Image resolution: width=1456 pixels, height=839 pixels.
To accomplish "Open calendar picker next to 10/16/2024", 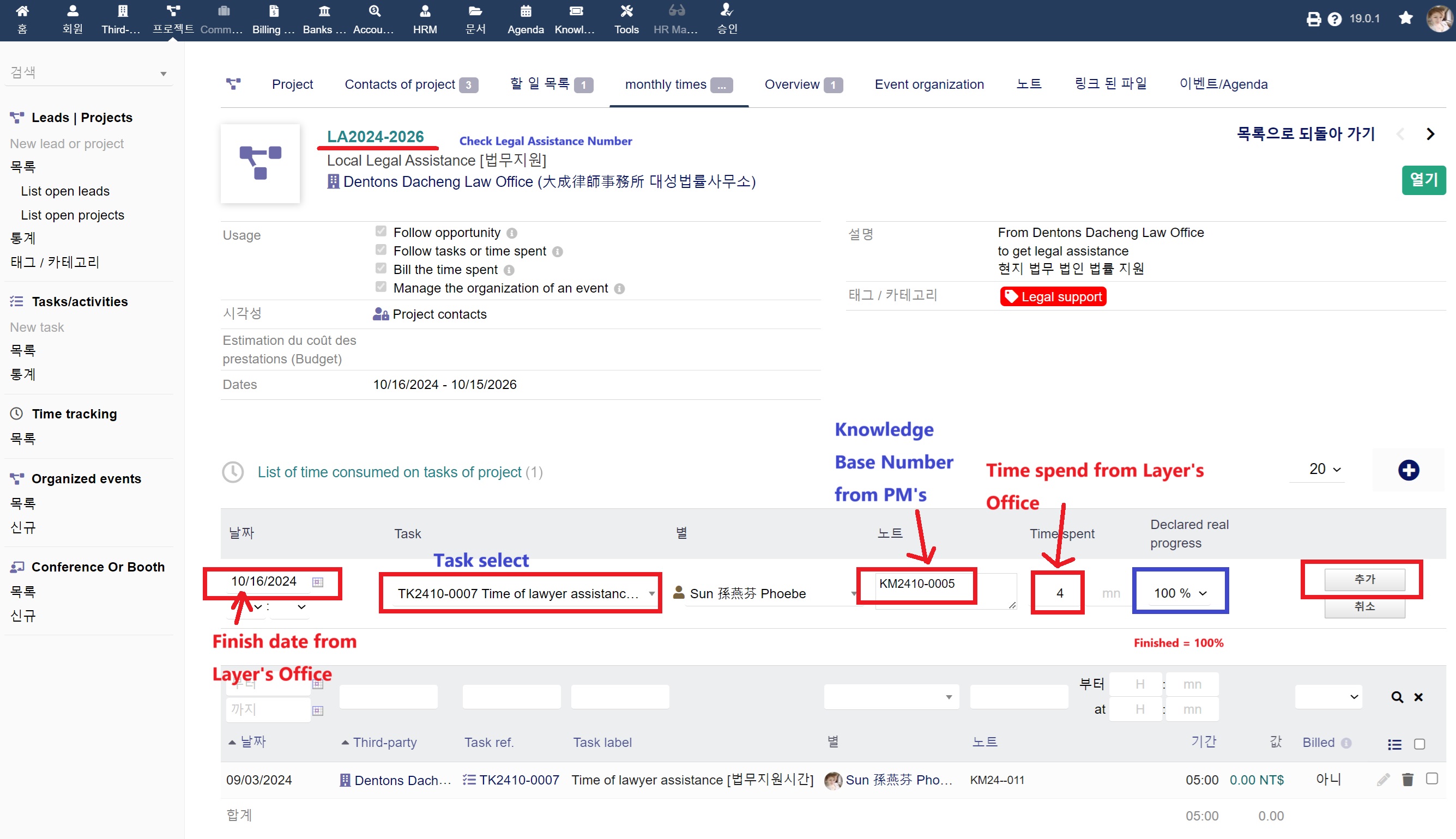I will [318, 582].
